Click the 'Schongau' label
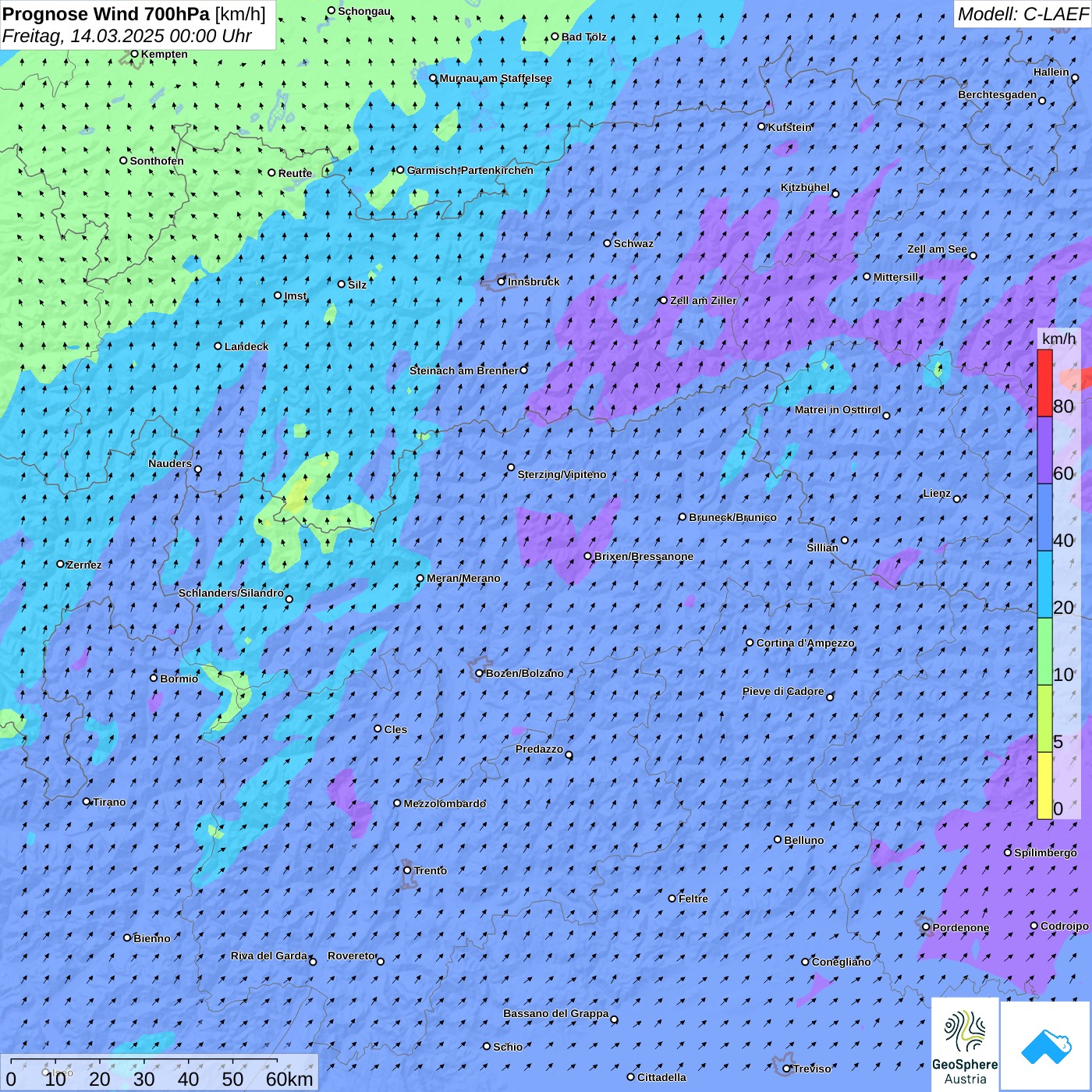The image size is (1092, 1092). click(364, 11)
